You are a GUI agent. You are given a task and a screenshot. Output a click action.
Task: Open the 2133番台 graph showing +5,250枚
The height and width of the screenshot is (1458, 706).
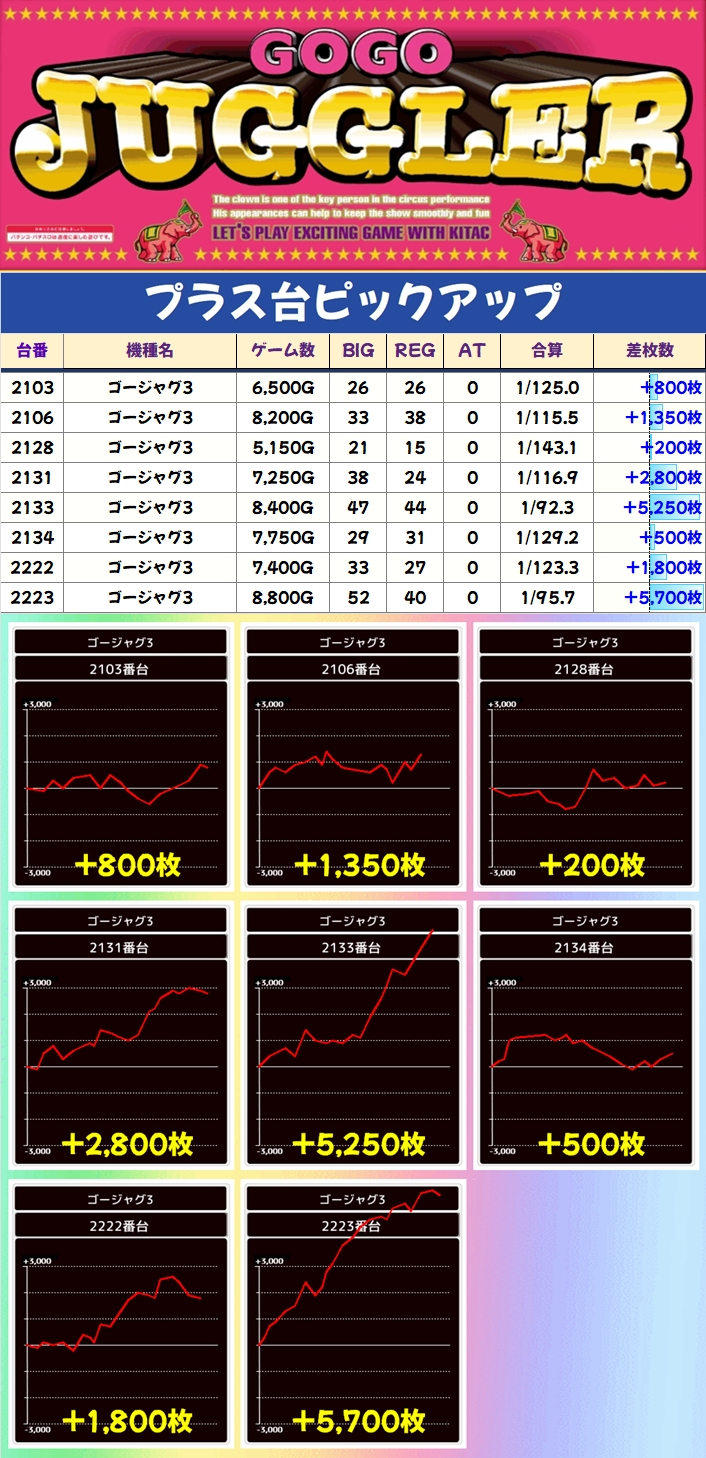(x=352, y=1034)
